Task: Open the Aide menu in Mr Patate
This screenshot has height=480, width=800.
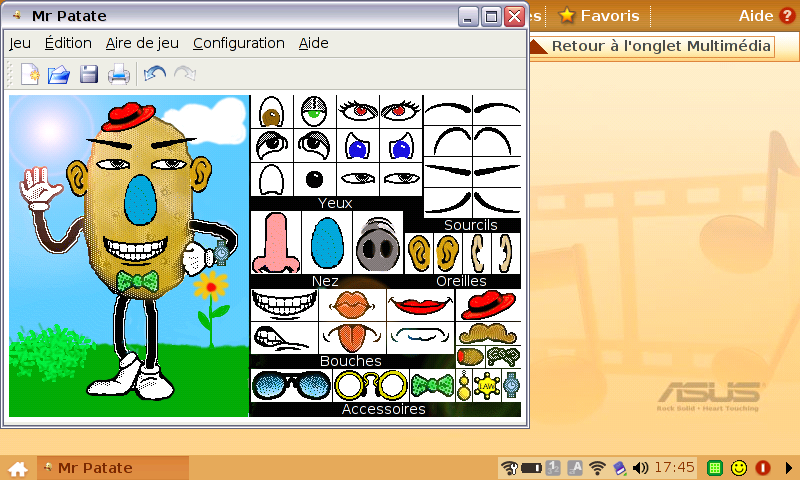Action: [313, 43]
